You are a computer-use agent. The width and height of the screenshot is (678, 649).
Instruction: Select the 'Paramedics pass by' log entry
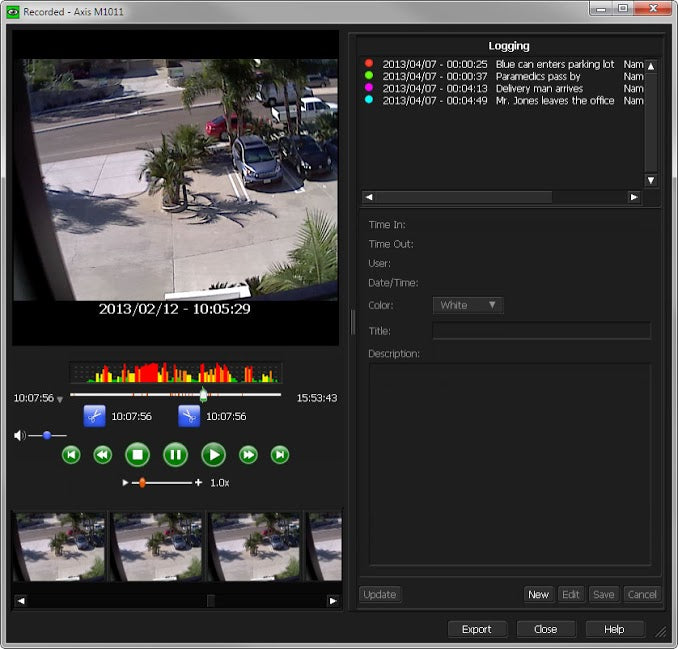(537, 76)
